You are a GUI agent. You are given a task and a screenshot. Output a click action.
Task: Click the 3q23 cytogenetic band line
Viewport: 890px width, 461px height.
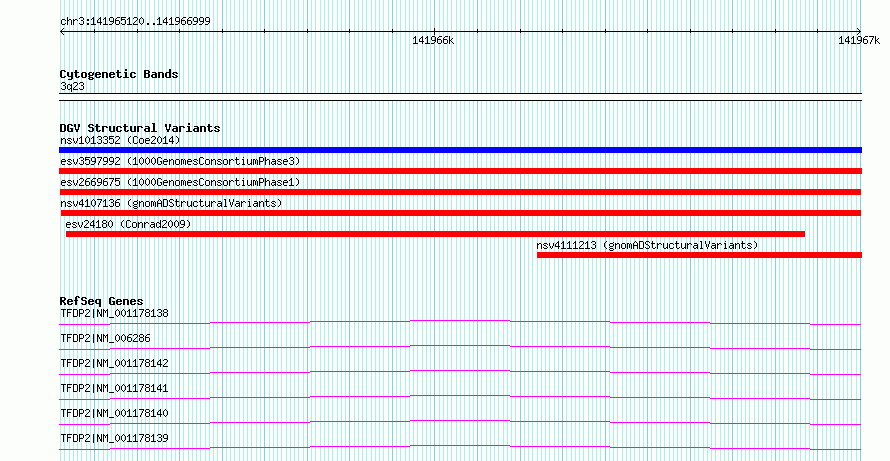pos(460,97)
